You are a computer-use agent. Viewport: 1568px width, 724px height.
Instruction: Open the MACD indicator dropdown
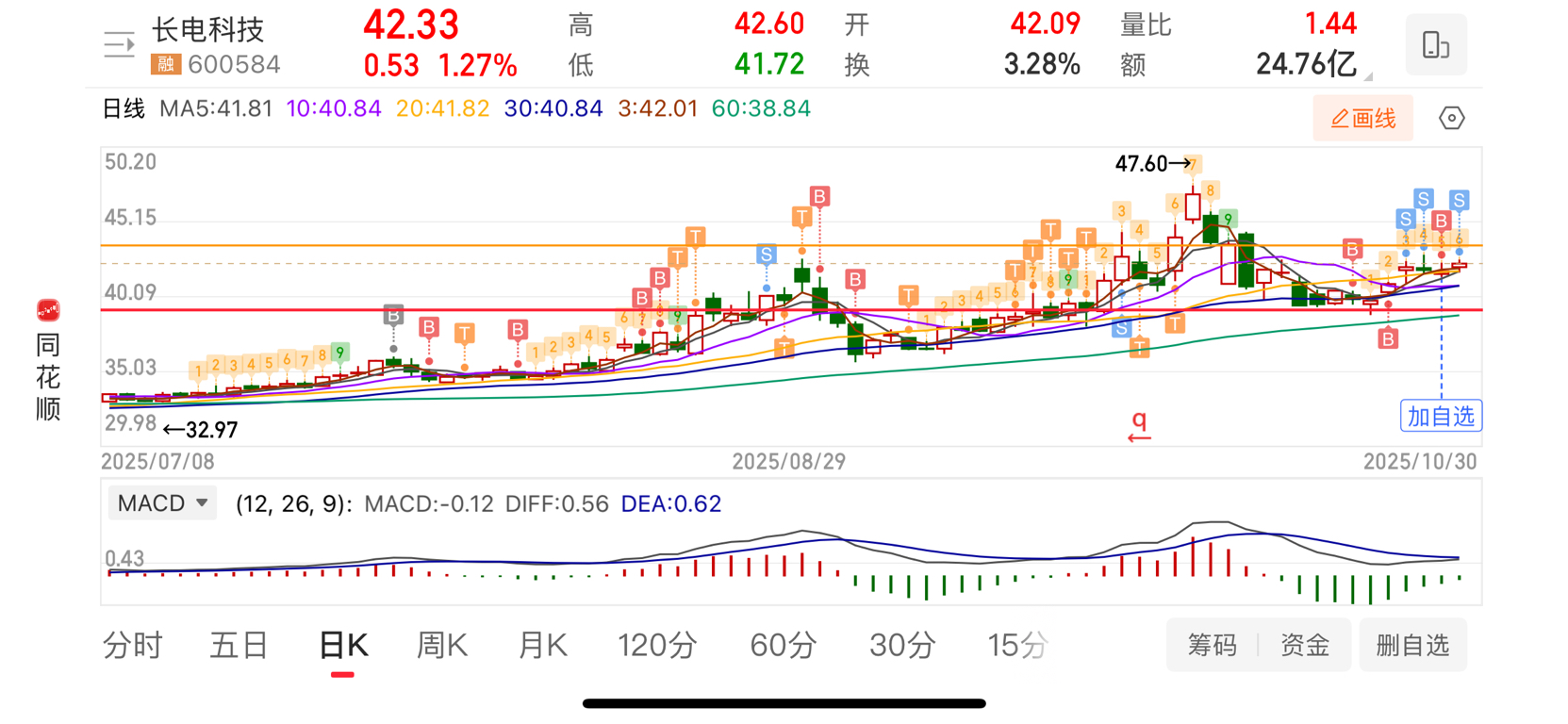click(x=162, y=503)
